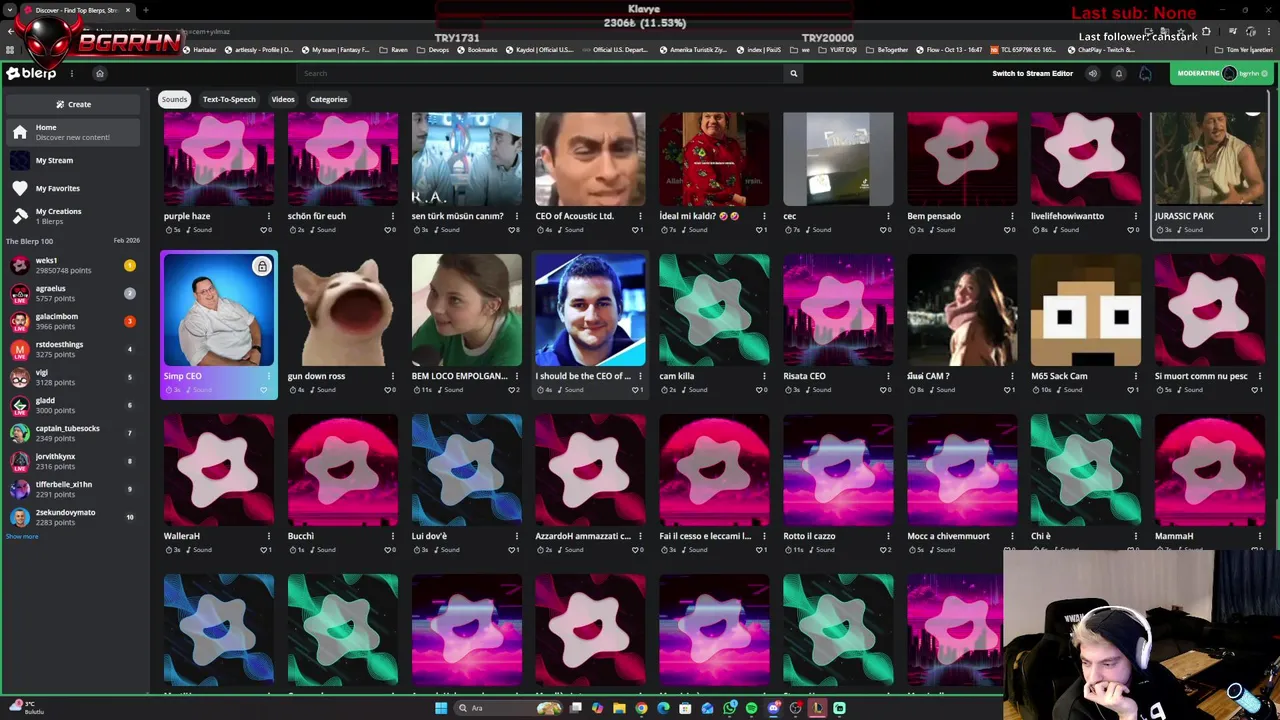Click the lock icon on Simp CEO card
1280x720 pixels.
click(x=261, y=267)
